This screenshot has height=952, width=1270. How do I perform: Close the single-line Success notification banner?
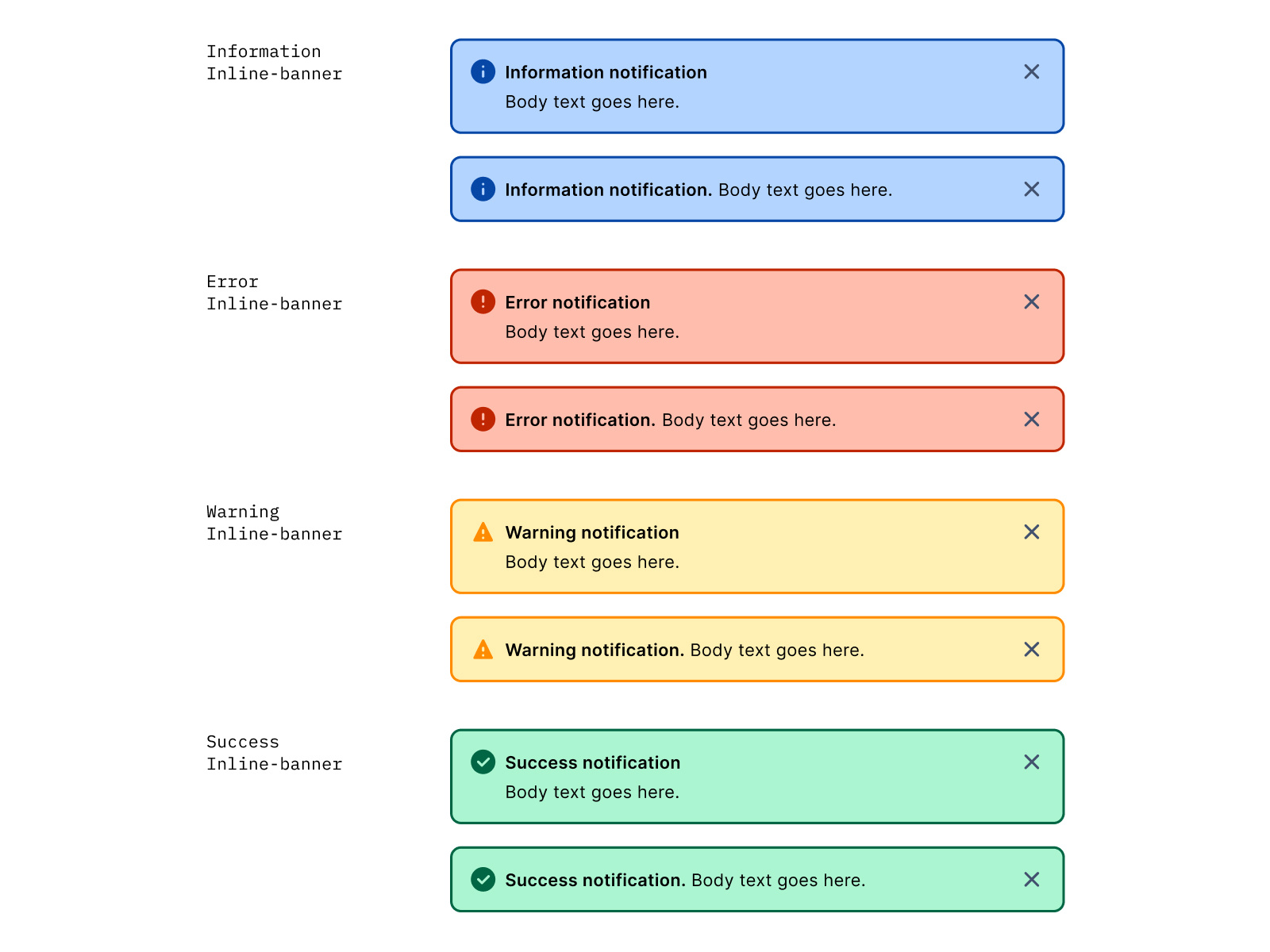coord(1031,880)
